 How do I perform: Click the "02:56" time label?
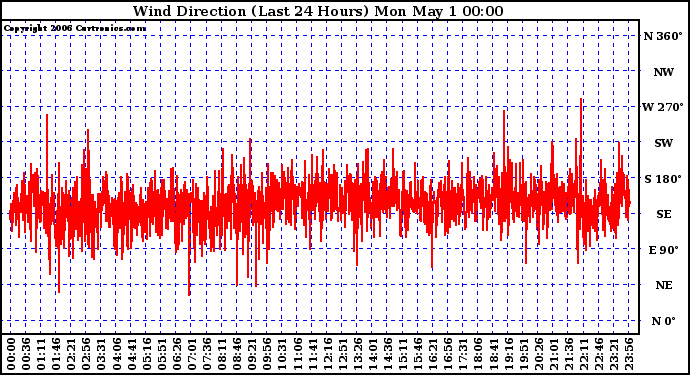pyautogui.click(x=86, y=354)
